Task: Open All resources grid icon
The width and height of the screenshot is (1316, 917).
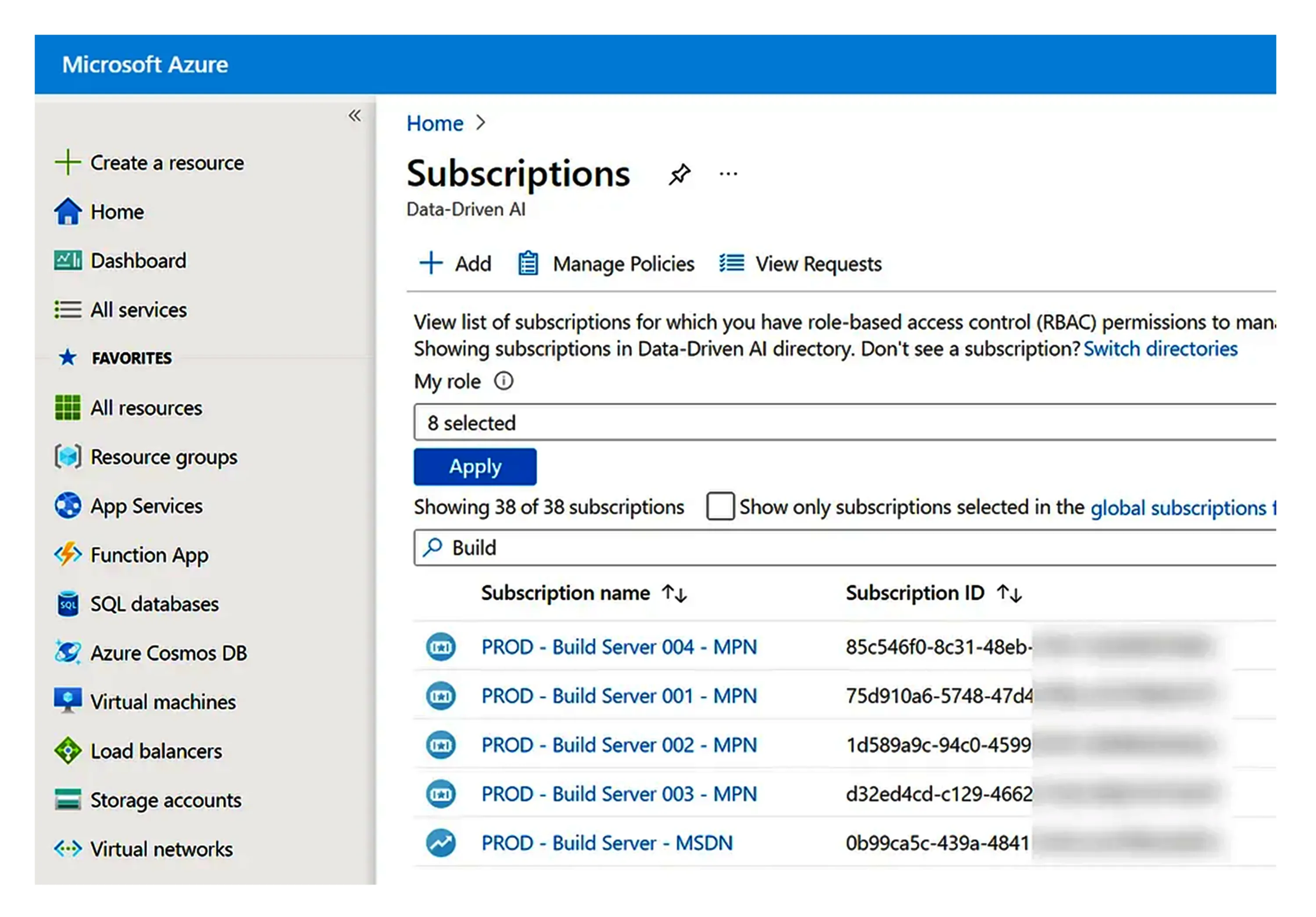Action: coord(68,408)
